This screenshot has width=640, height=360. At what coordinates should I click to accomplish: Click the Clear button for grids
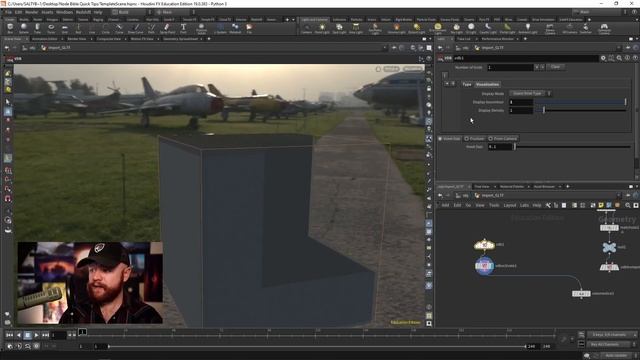point(555,67)
